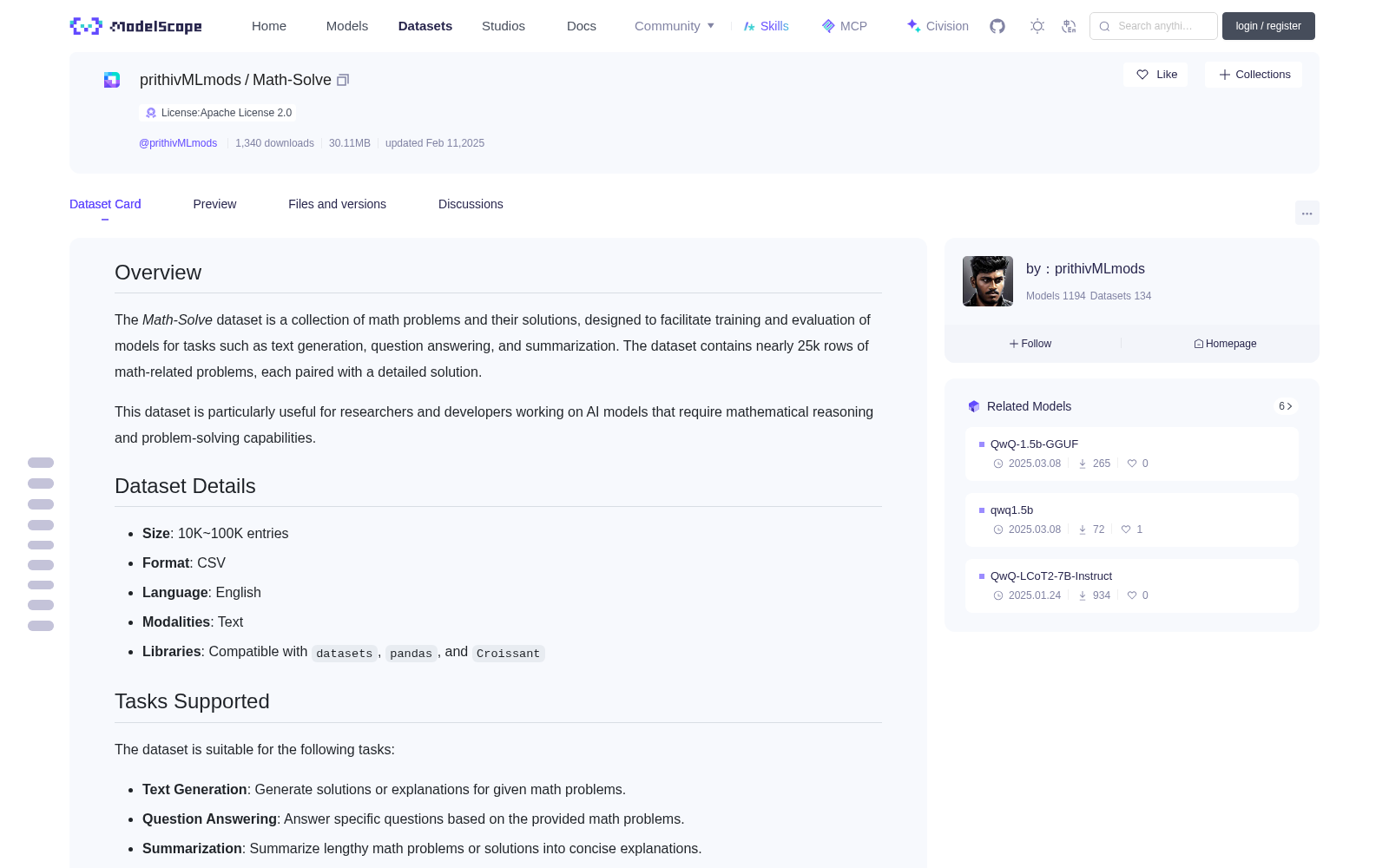
Task: Expand the Community dropdown menu
Action: point(675,26)
